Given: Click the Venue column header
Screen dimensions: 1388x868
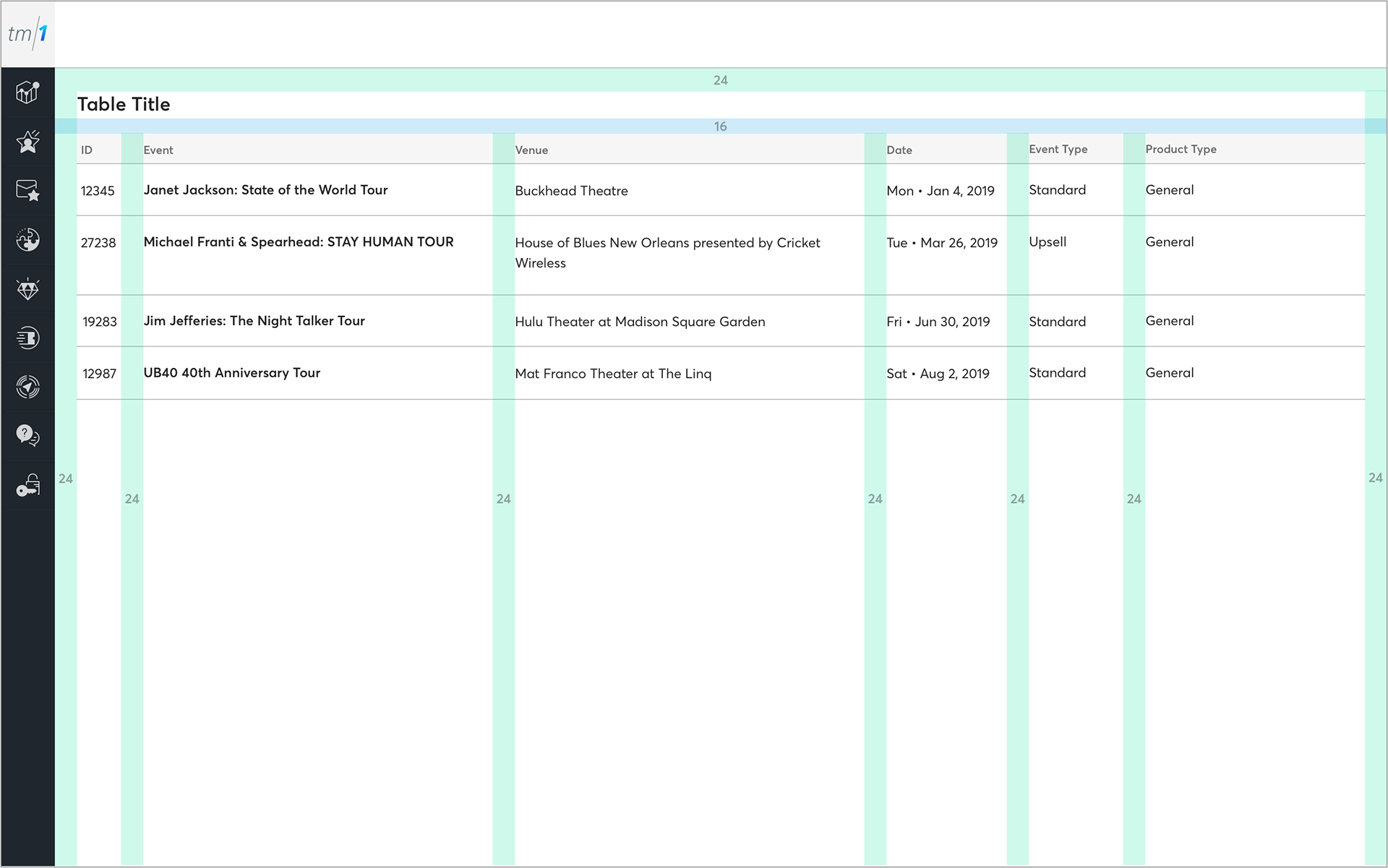Looking at the screenshot, I should click(531, 150).
